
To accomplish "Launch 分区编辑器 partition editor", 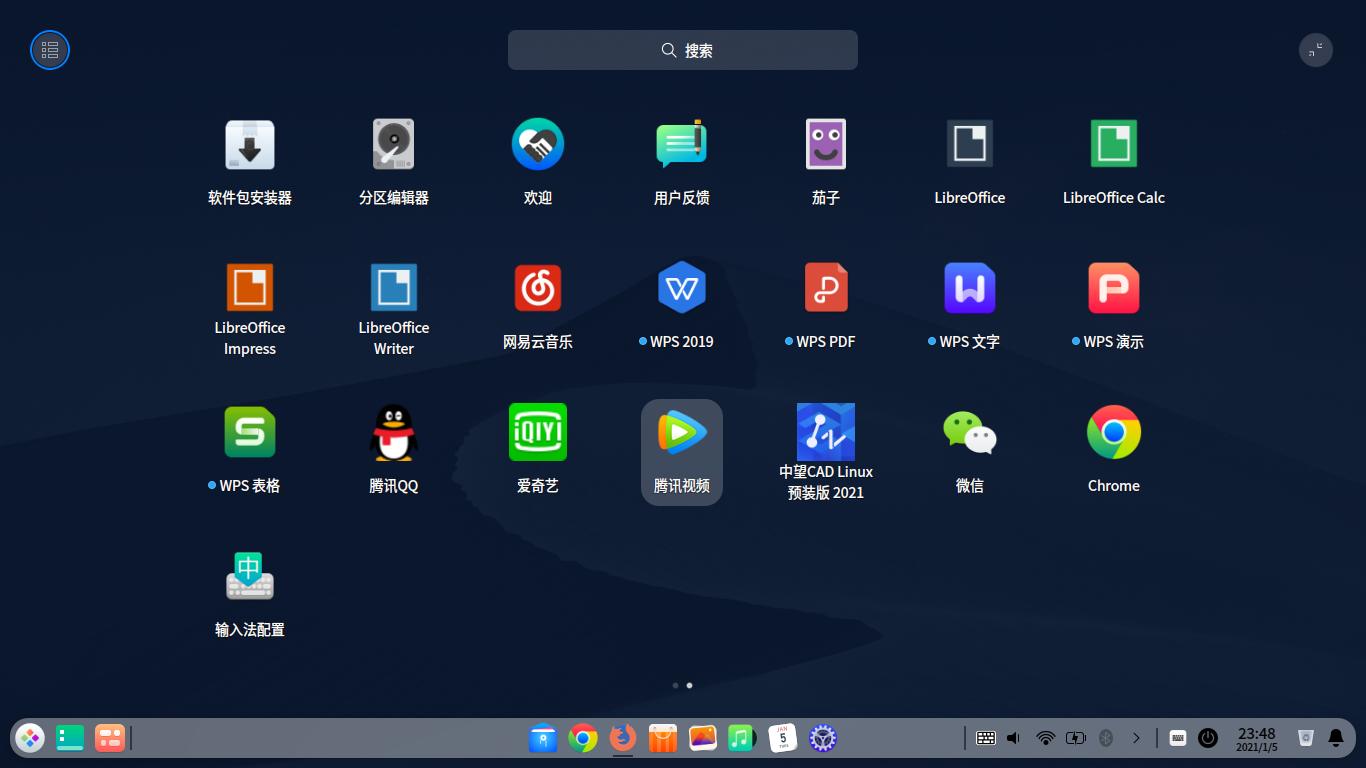I will coord(393,145).
